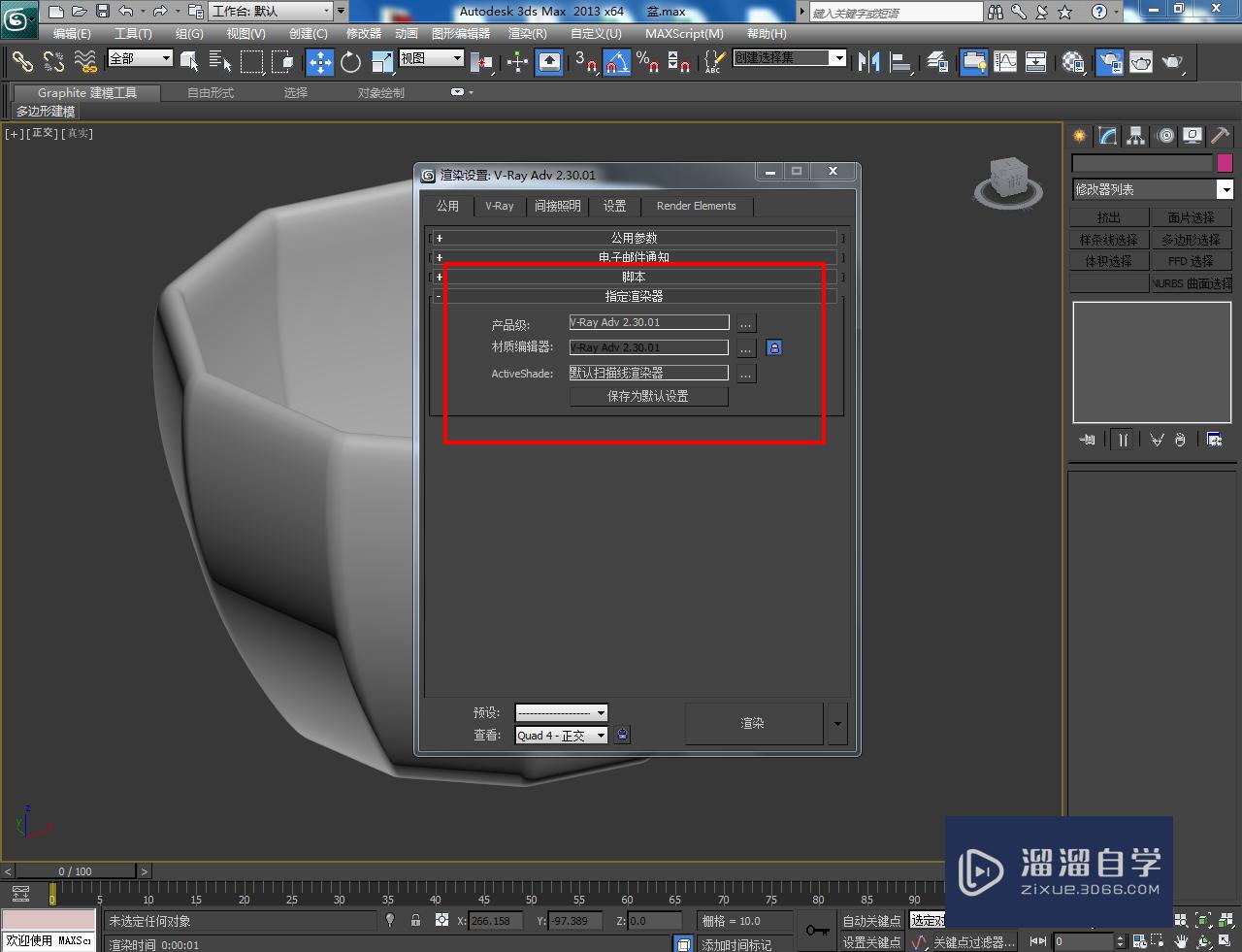Click the Pin Stack icon

[x=1088, y=440]
